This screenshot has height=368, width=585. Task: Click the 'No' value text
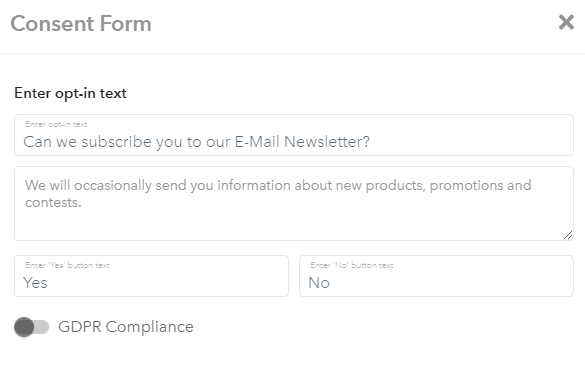(319, 283)
